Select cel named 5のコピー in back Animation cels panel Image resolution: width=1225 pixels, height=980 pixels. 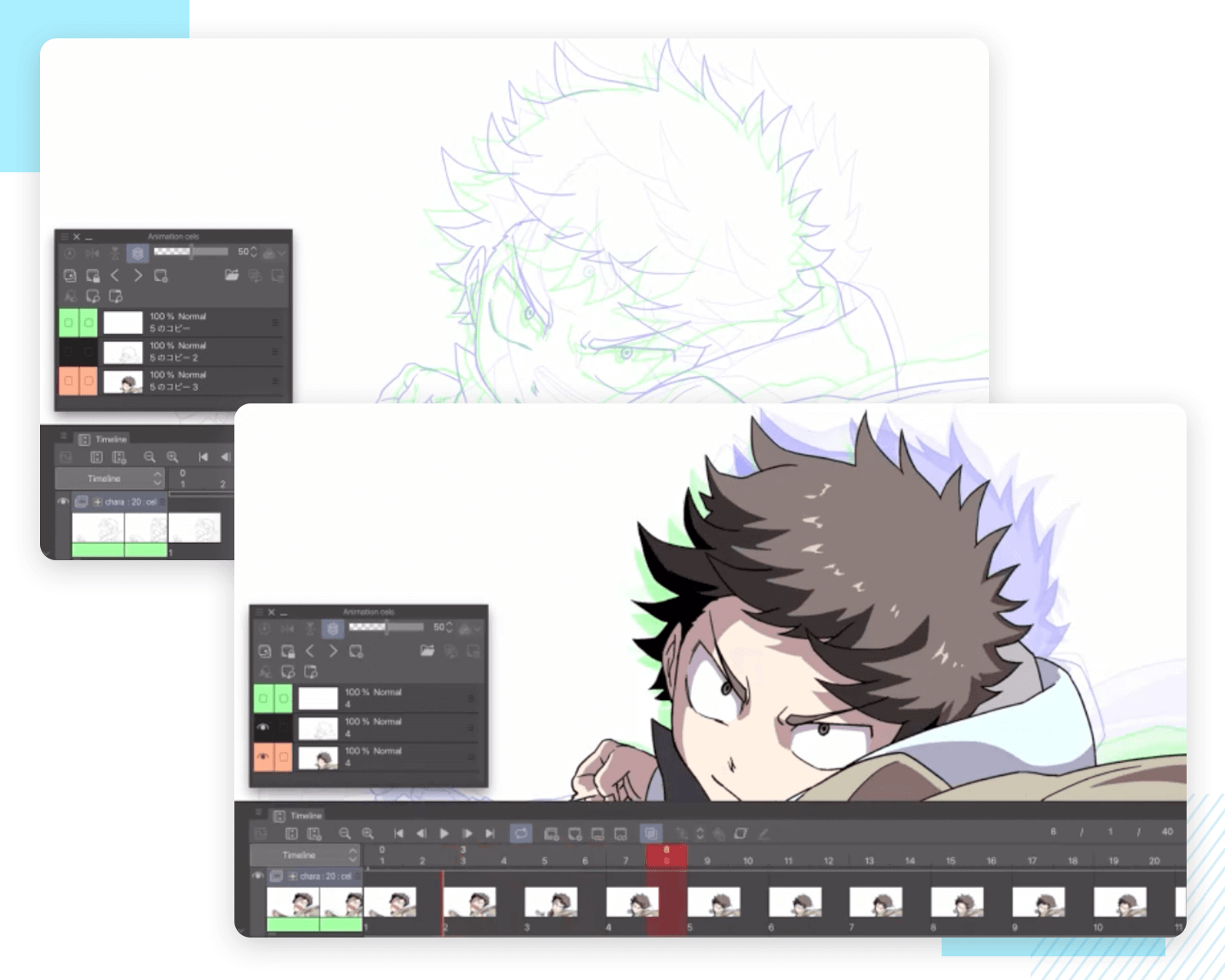click(171, 323)
